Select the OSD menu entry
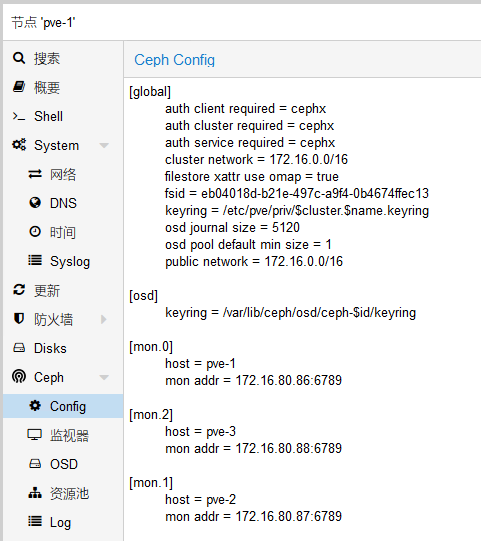481x541 pixels. pos(63,464)
